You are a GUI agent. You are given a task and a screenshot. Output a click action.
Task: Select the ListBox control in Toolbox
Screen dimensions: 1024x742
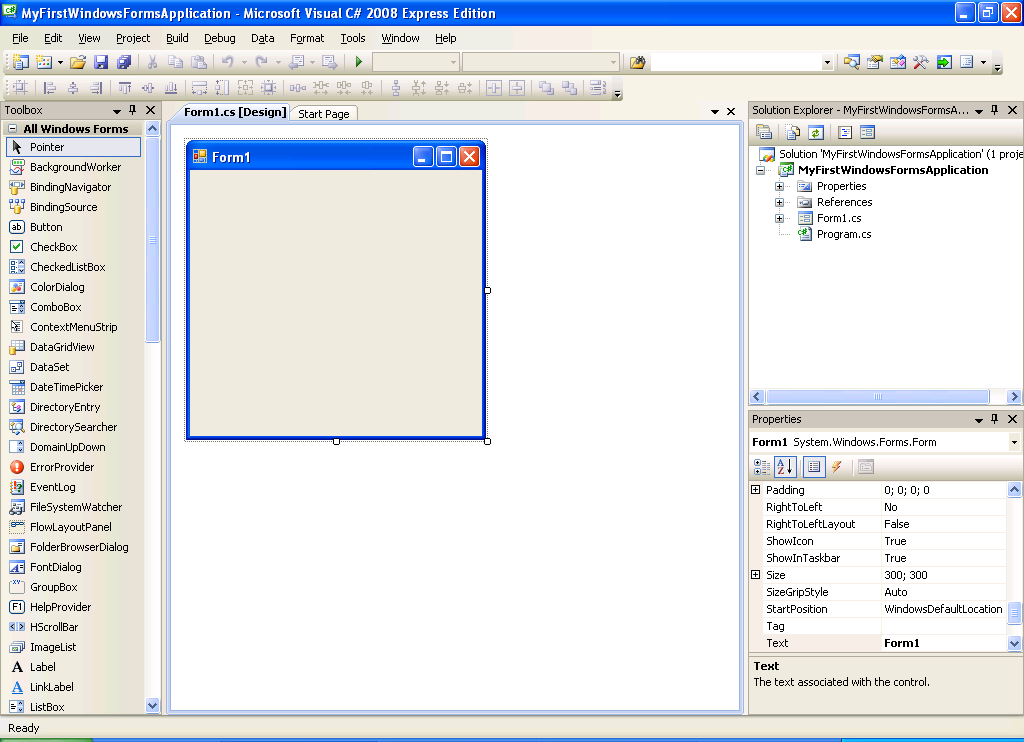pyautogui.click(x=73, y=707)
